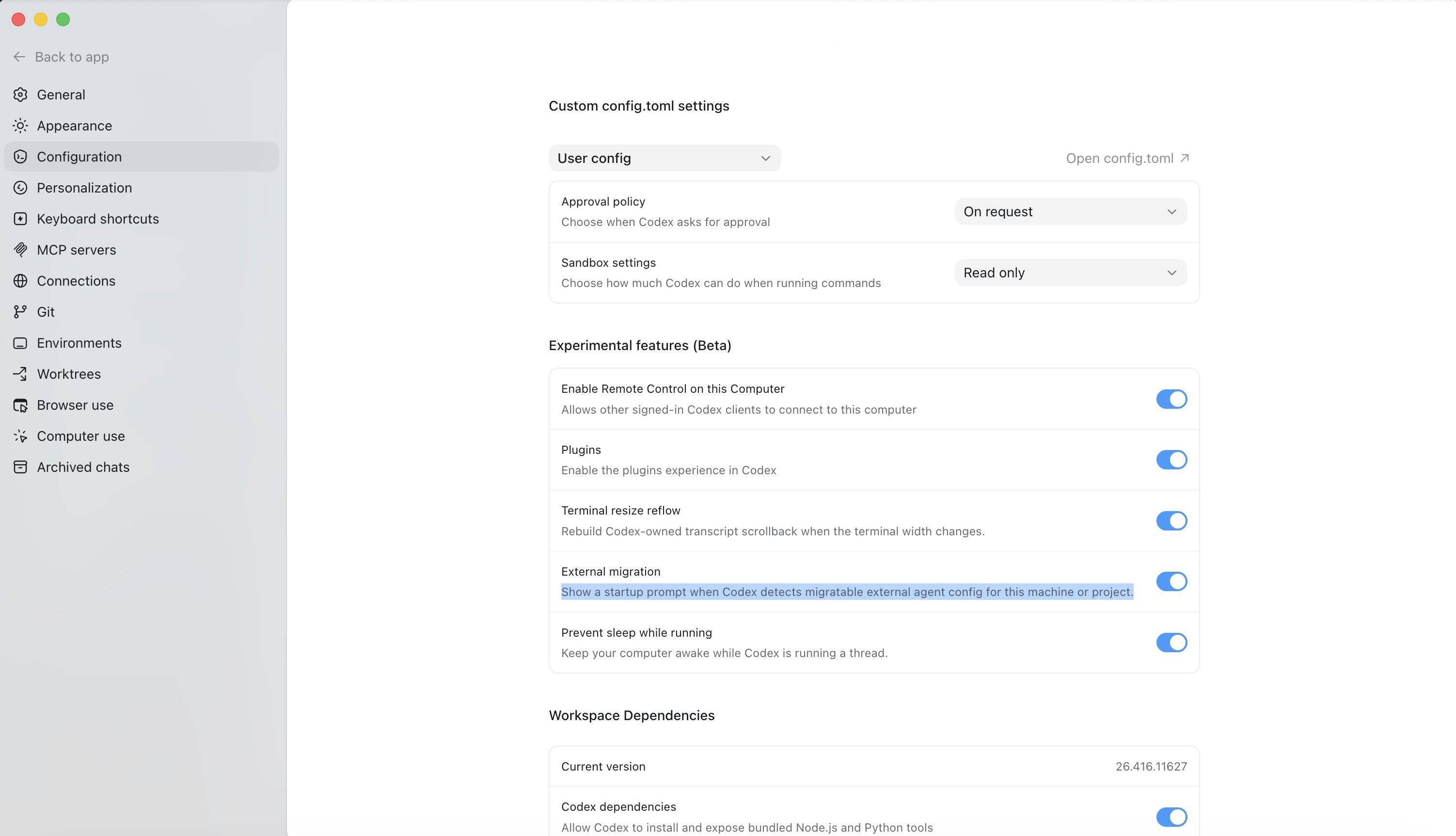This screenshot has height=836, width=1456.
Task: Open the General settings page
Action: tap(141, 95)
